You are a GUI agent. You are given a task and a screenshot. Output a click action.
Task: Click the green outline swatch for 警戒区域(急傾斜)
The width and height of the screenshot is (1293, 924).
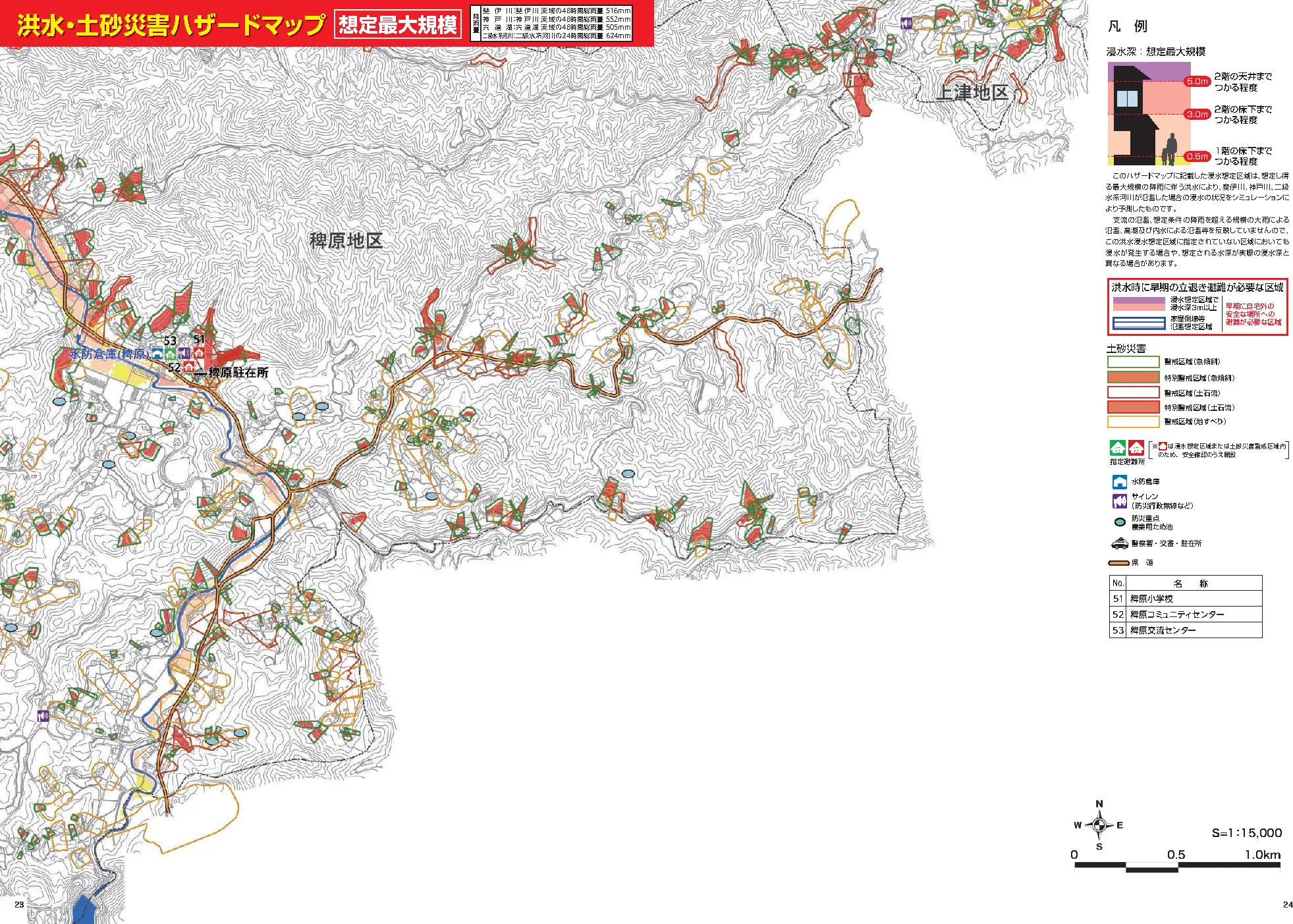[x=1133, y=362]
